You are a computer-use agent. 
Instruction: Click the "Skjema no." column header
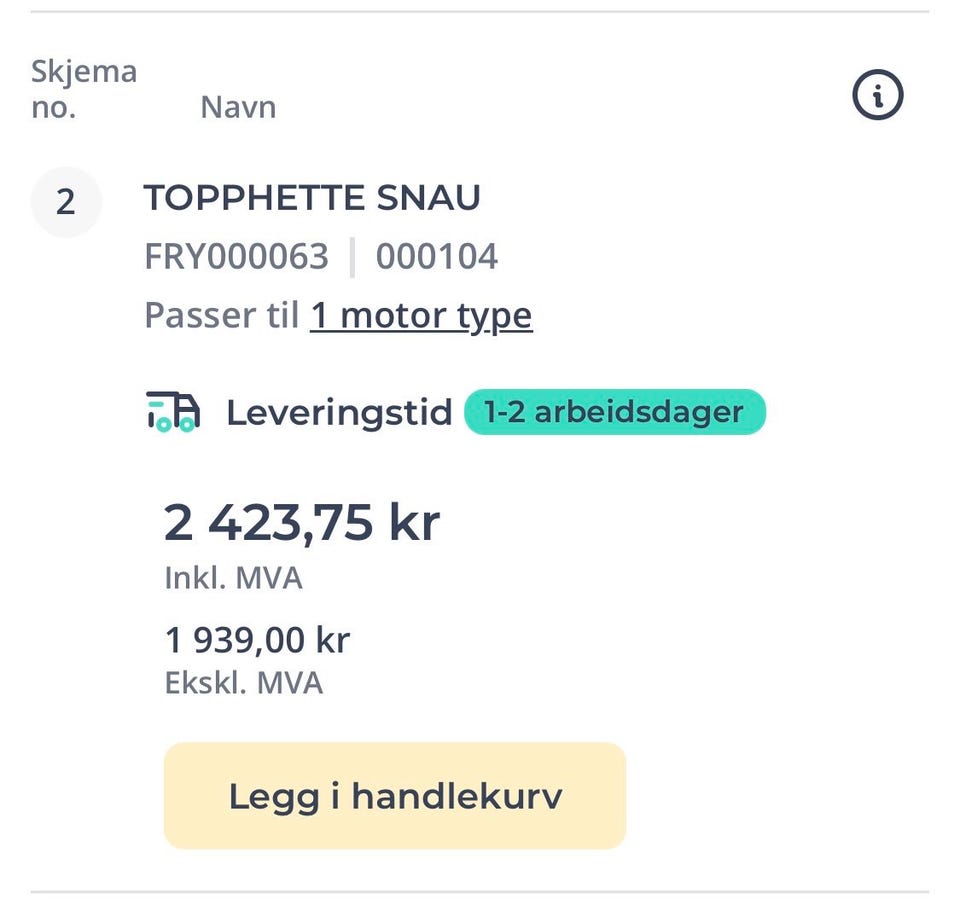click(83, 89)
